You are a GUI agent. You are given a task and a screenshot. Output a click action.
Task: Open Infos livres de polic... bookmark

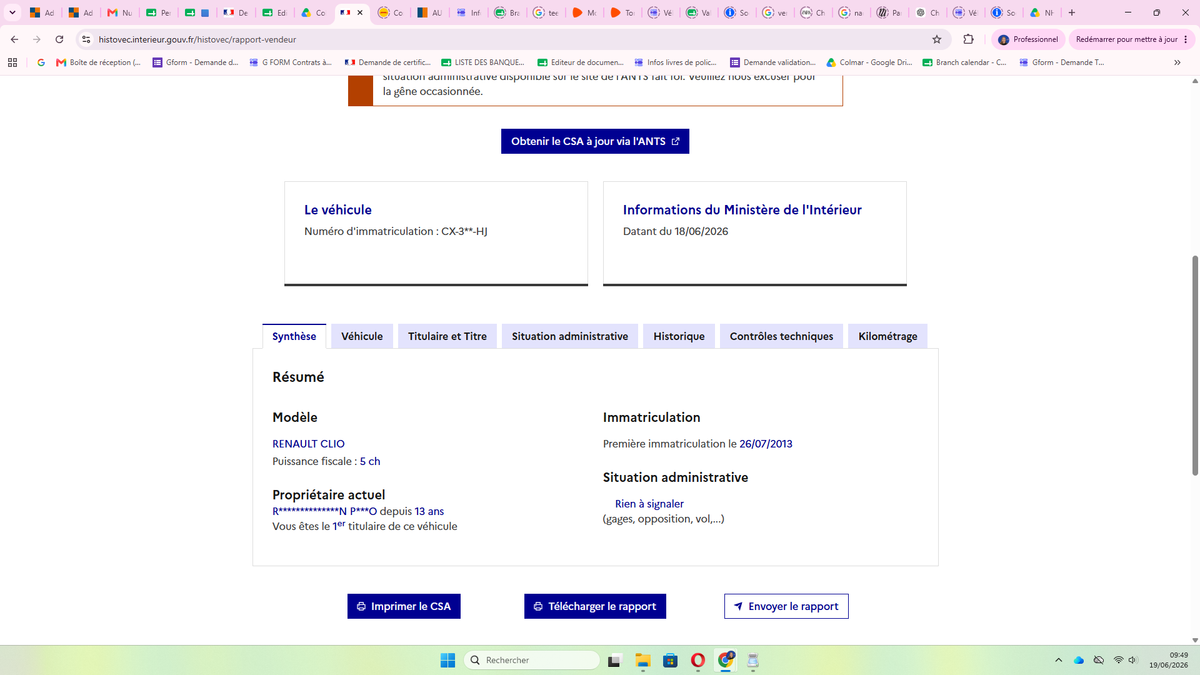(675, 62)
